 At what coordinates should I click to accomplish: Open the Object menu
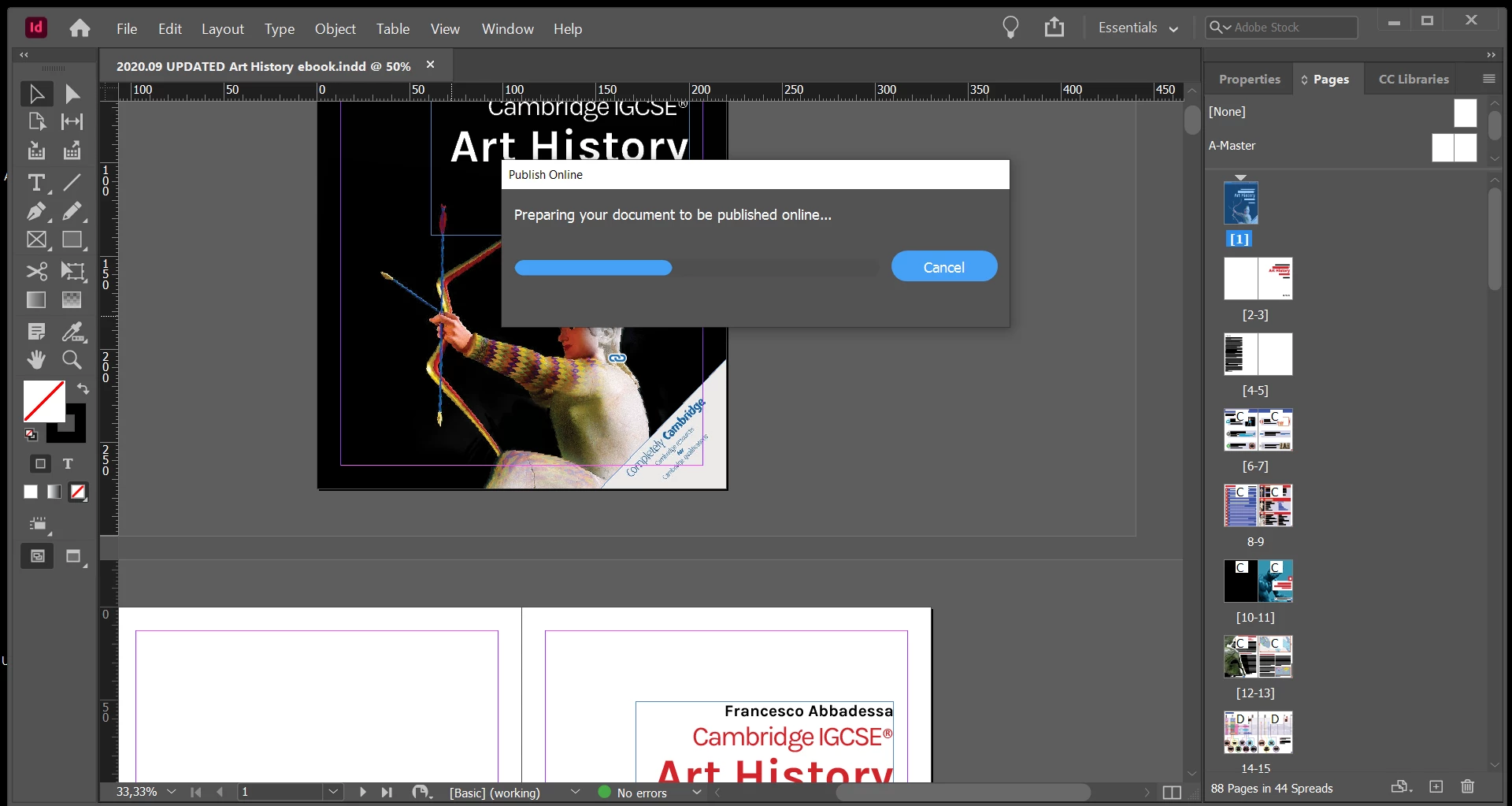pyautogui.click(x=335, y=28)
